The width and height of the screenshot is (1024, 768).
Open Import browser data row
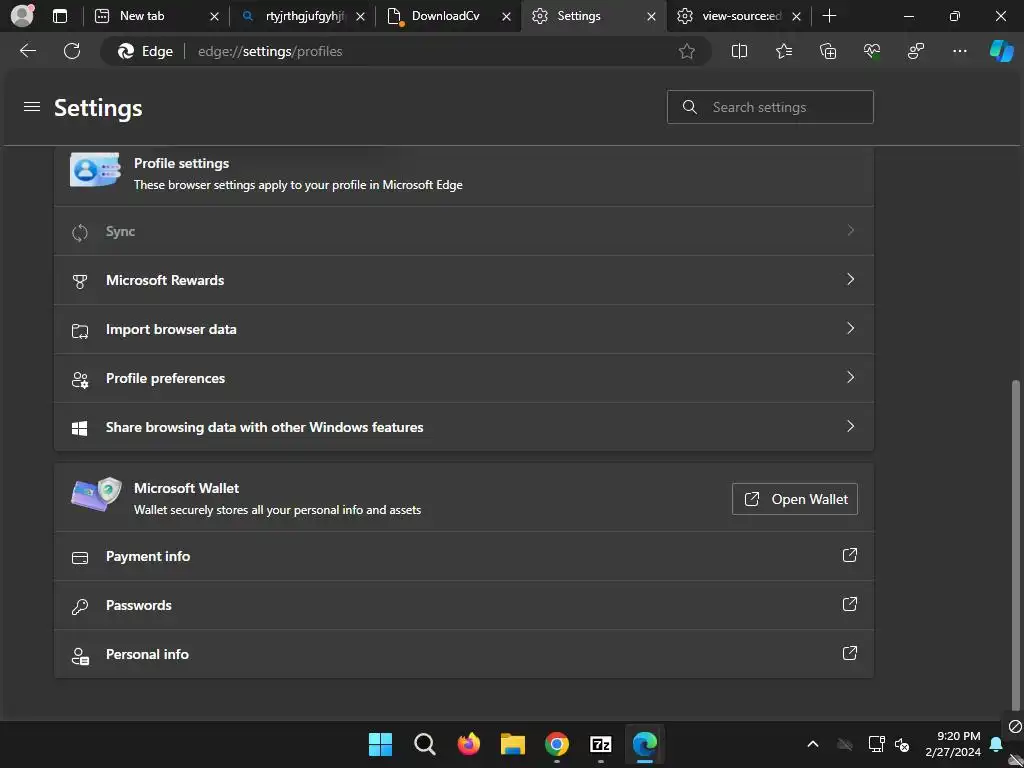tap(464, 329)
